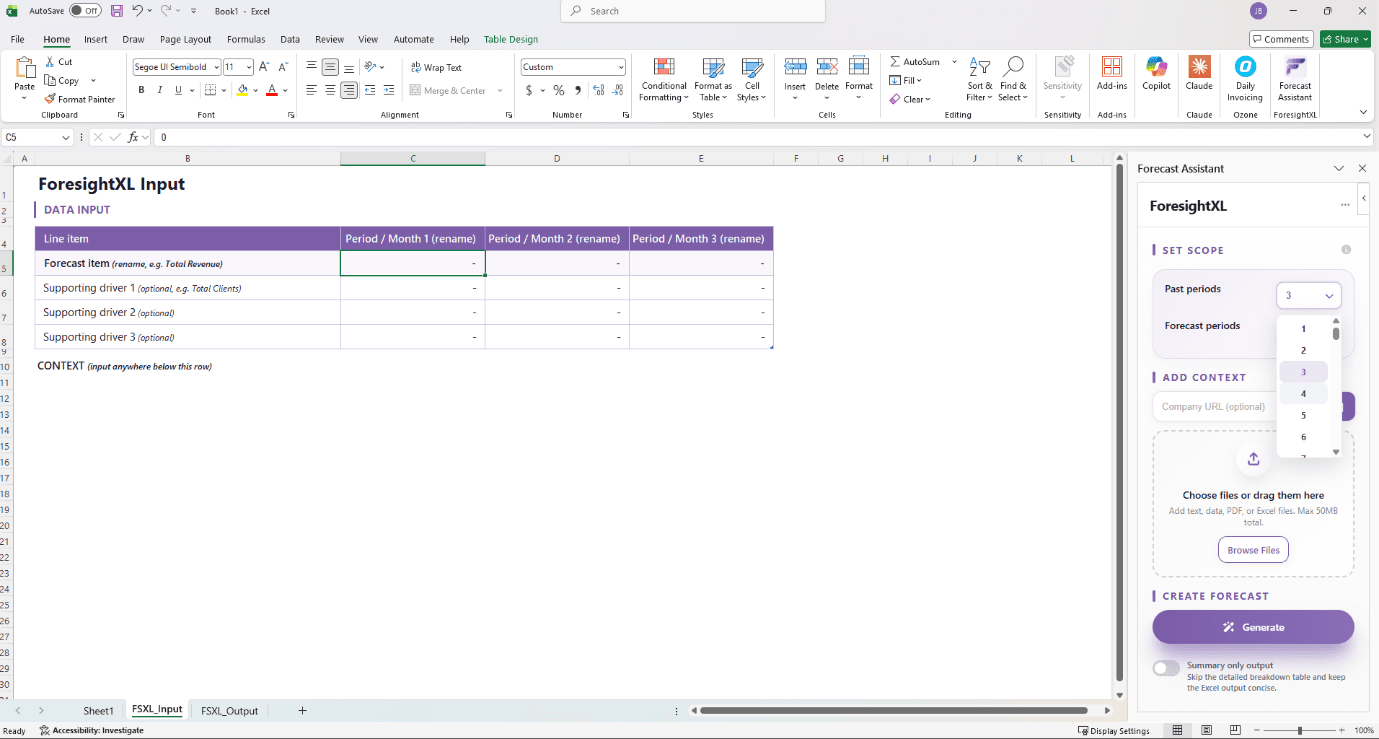Enable Summary only output
1379x739 pixels.
[1166, 668]
